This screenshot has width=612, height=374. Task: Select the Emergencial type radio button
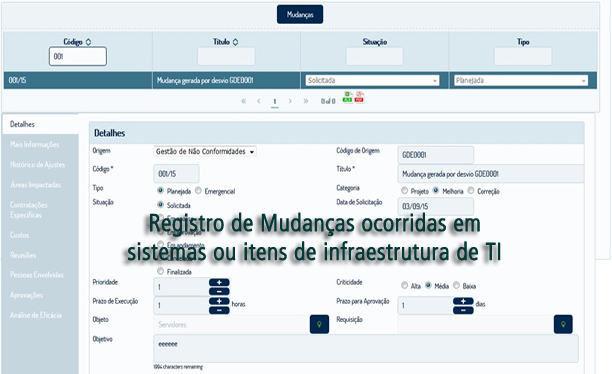pos(198,191)
